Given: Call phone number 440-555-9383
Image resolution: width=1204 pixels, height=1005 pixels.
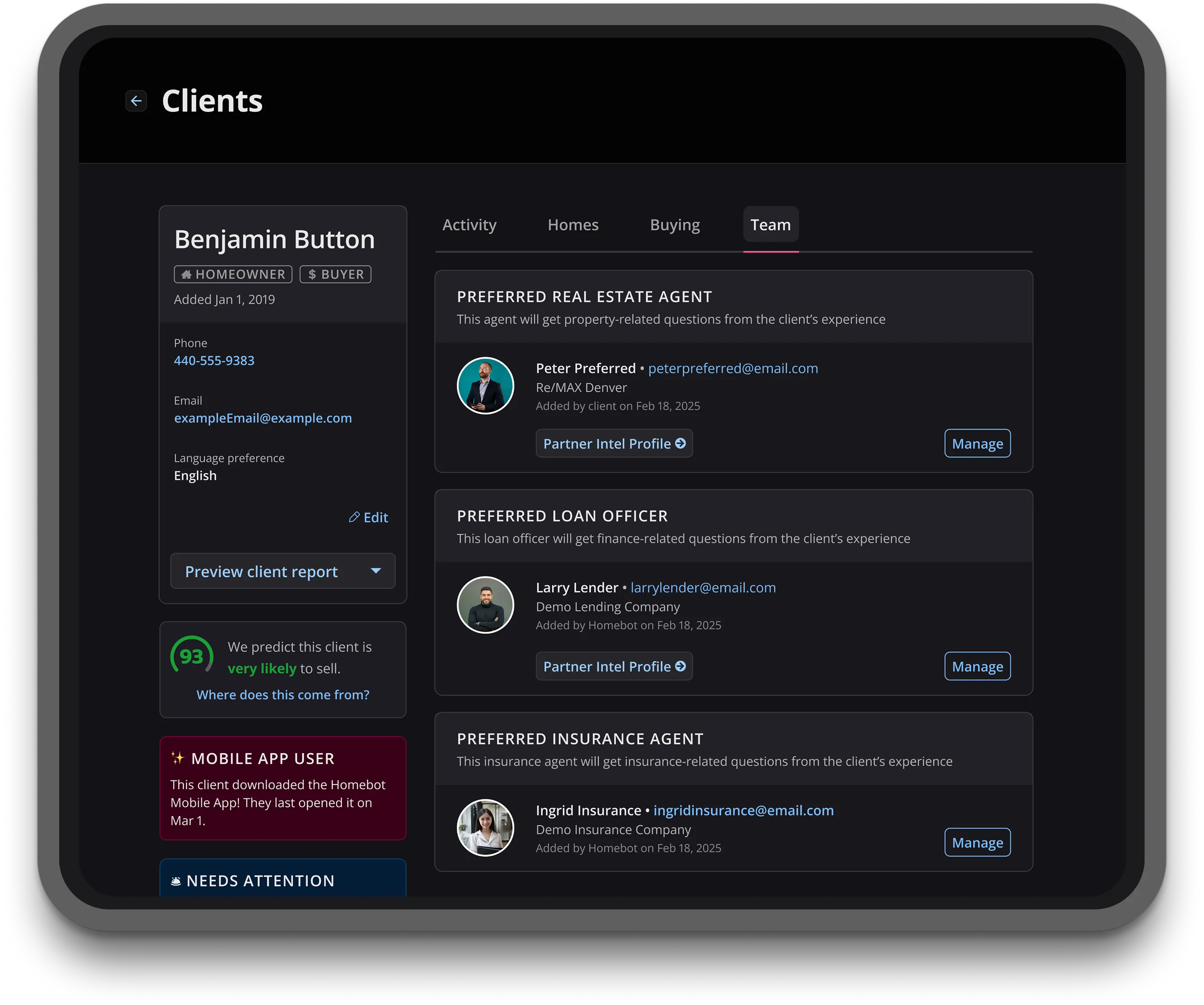Looking at the screenshot, I should pos(214,360).
